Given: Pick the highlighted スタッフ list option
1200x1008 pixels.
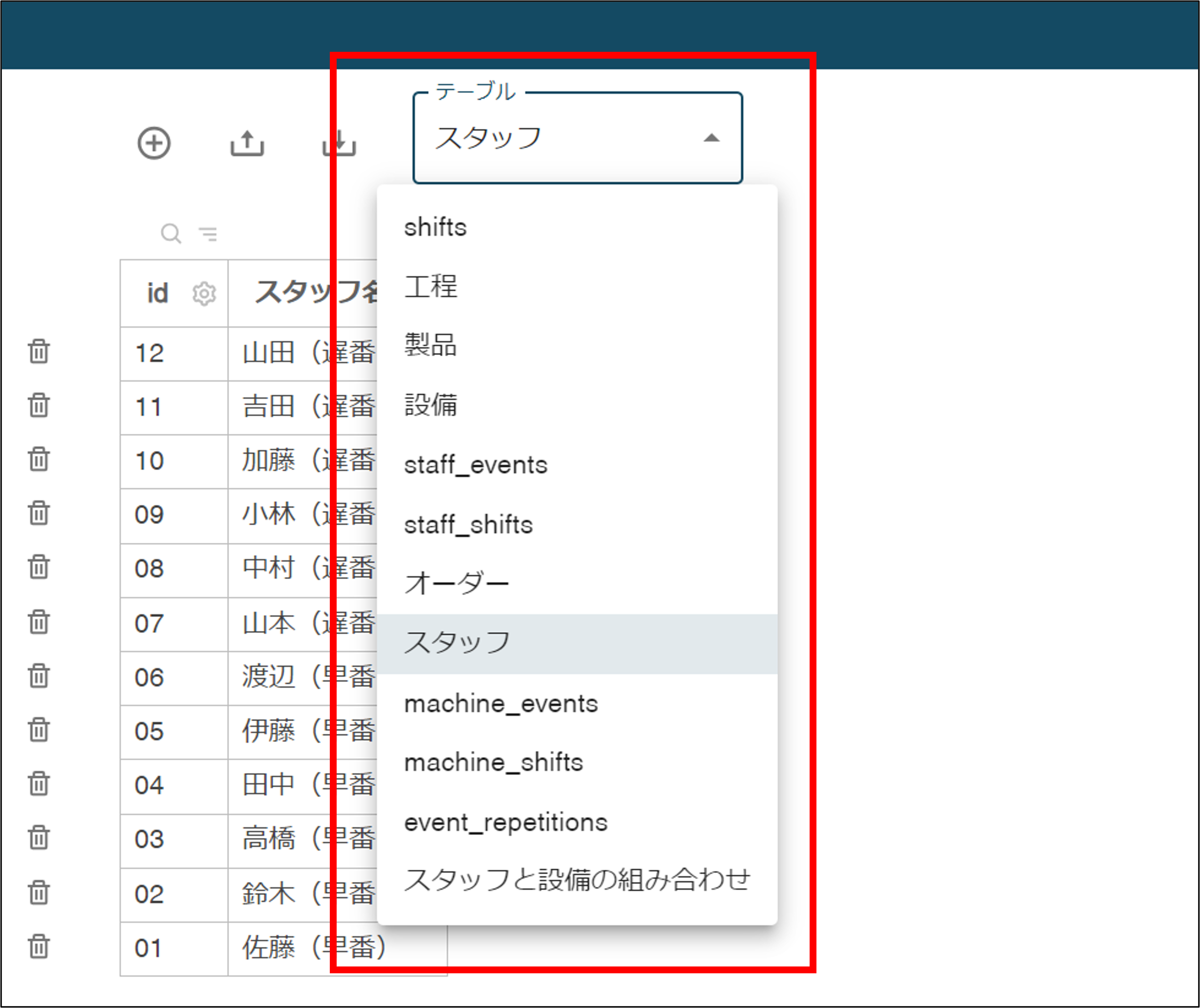Looking at the screenshot, I should (x=577, y=644).
